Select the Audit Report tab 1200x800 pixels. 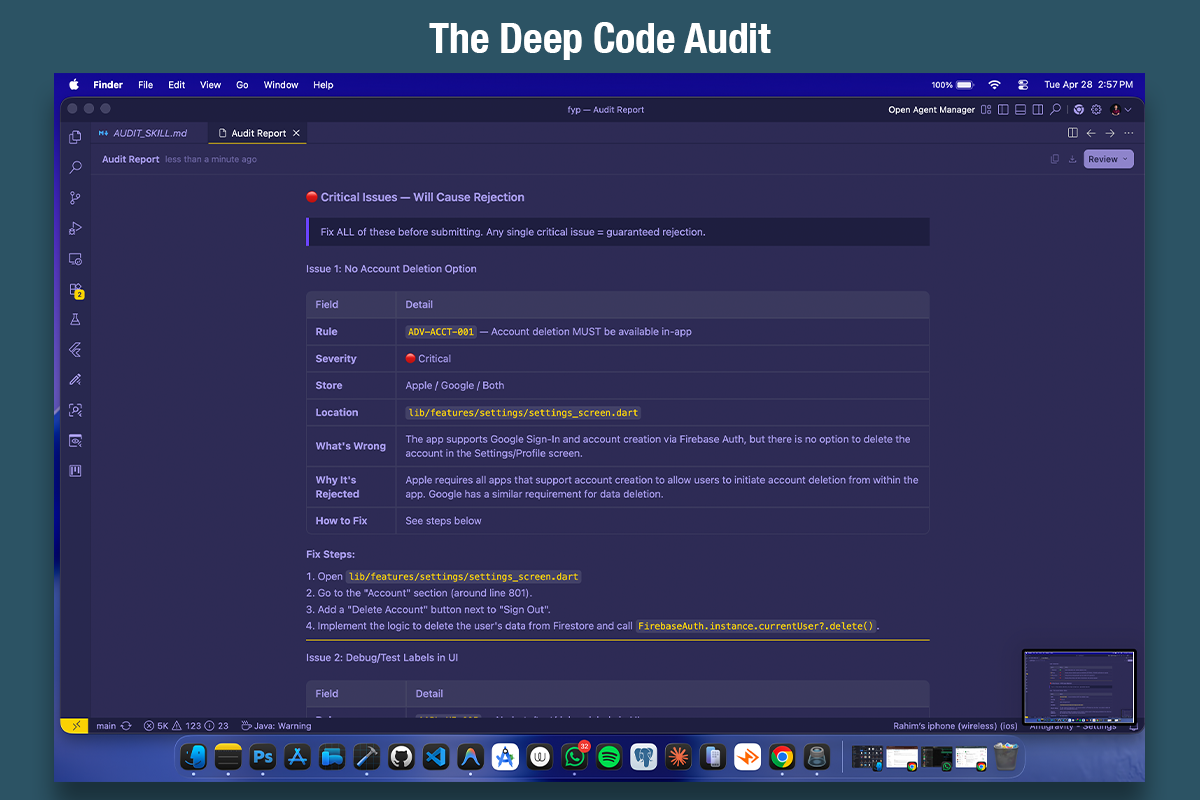click(258, 133)
